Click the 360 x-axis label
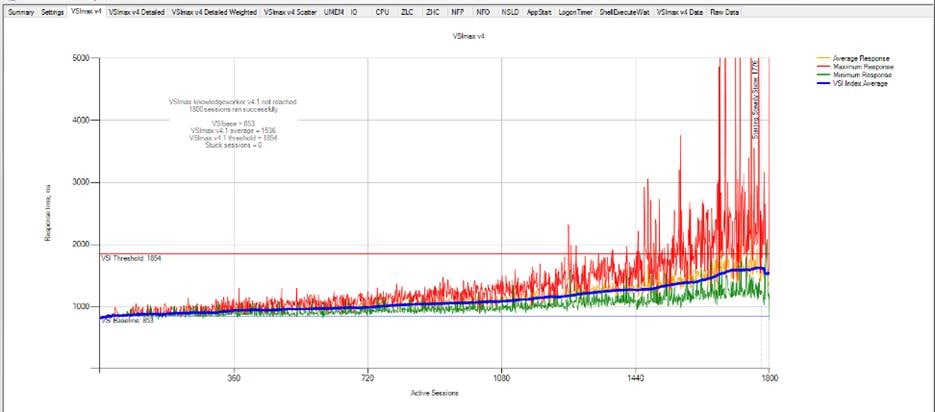 234,377
